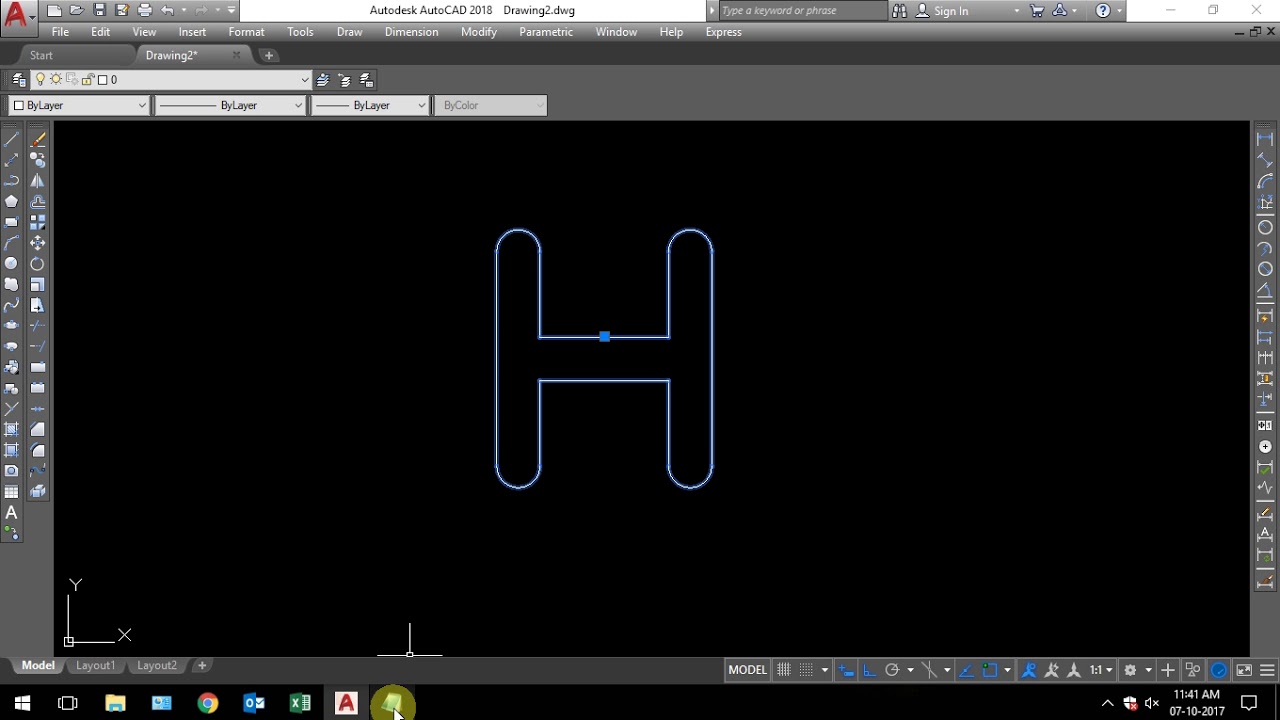Toggle ortho mode in status bar
Viewport: 1280px width, 720px height.
coord(869,670)
